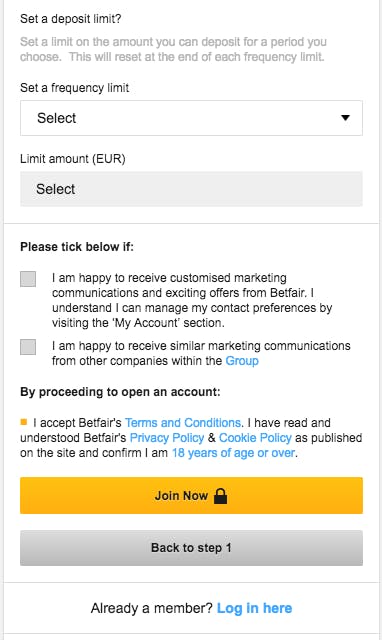The width and height of the screenshot is (382, 640).
Task: Open the Limit amount (EUR) Select field
Action: tap(191, 189)
